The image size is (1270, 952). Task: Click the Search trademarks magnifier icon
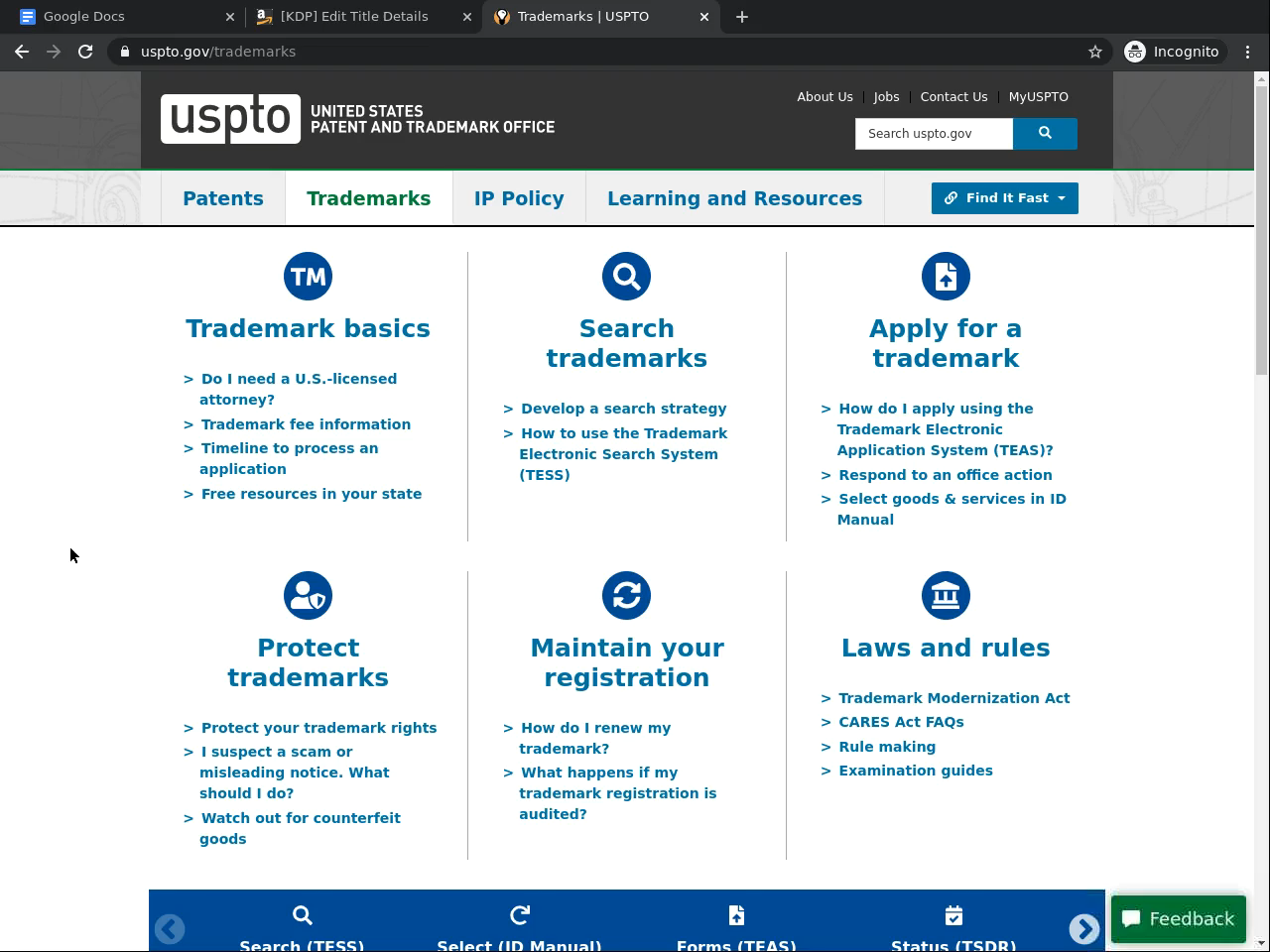(626, 277)
